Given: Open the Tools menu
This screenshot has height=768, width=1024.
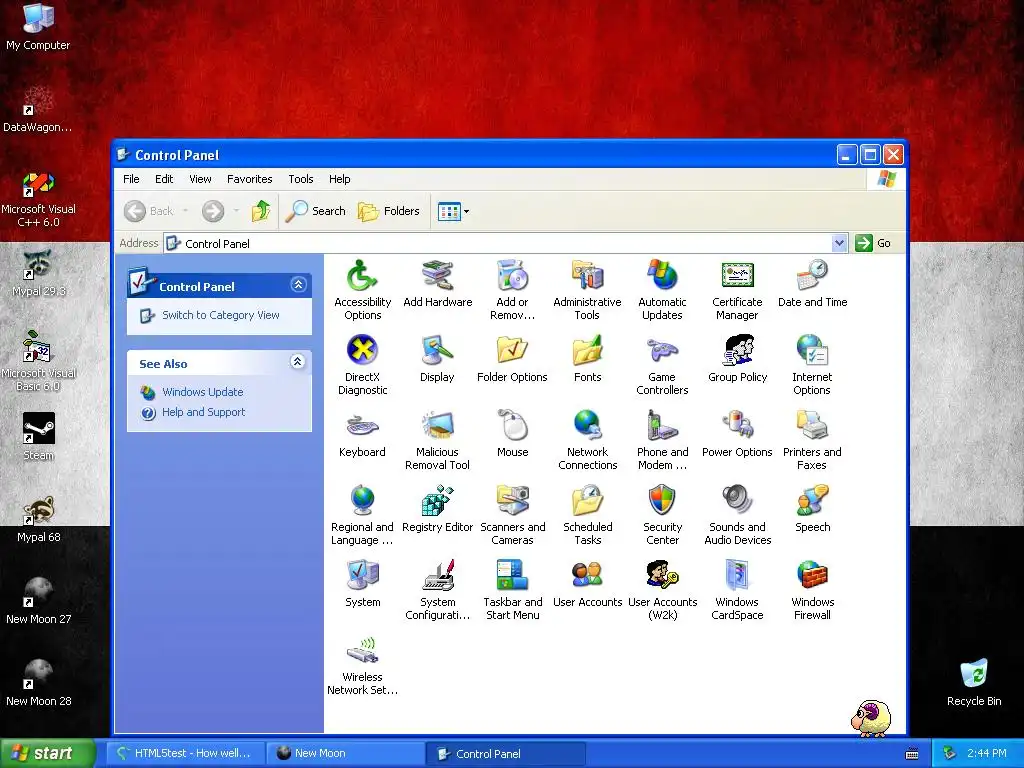Looking at the screenshot, I should click(300, 179).
